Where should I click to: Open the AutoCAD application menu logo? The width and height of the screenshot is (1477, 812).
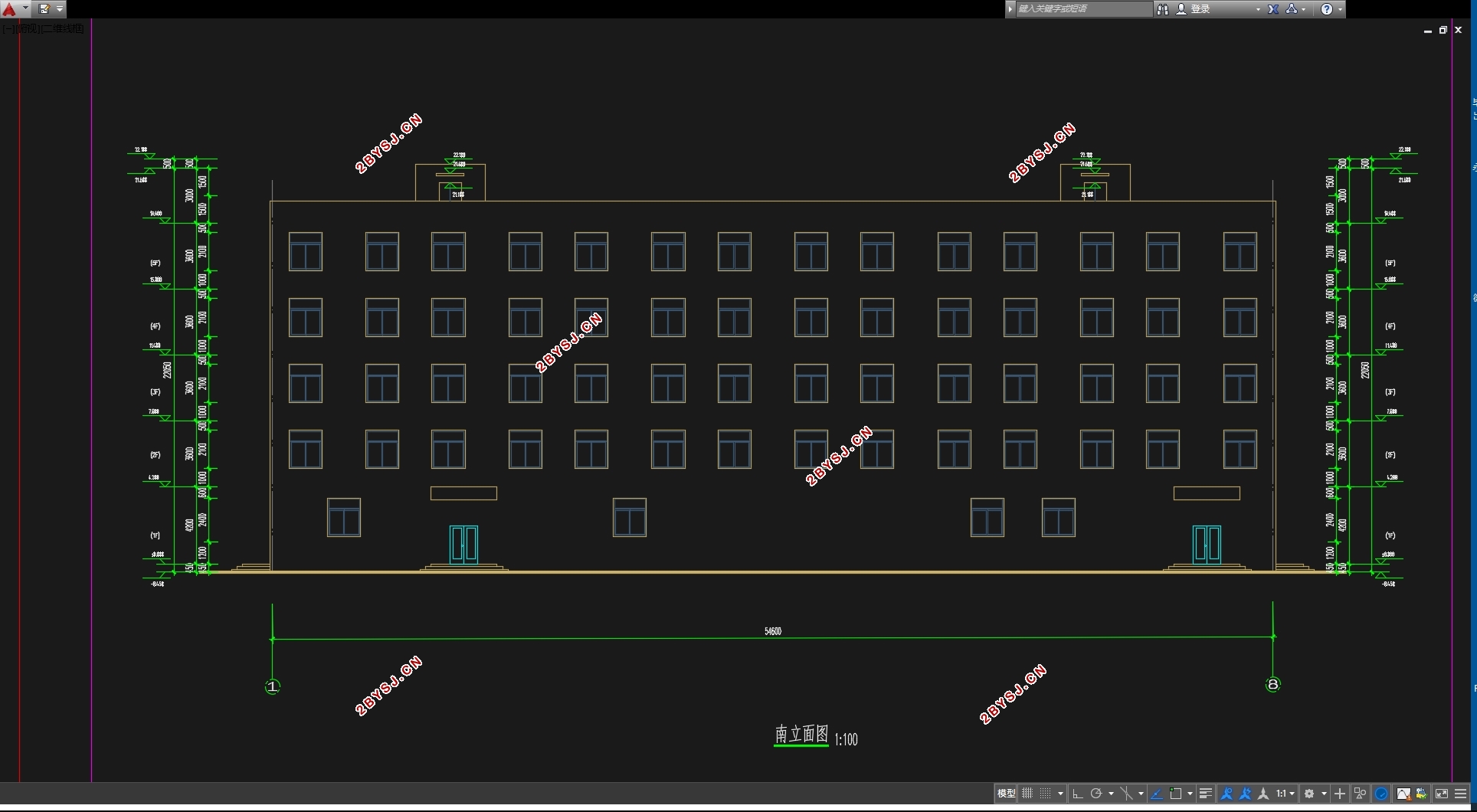pos(10,9)
